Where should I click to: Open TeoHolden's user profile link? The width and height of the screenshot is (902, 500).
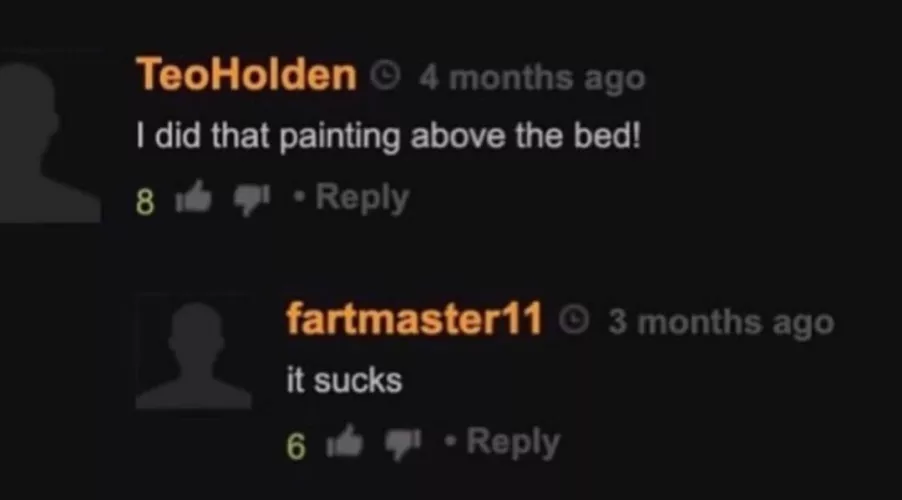pyautogui.click(x=246, y=75)
